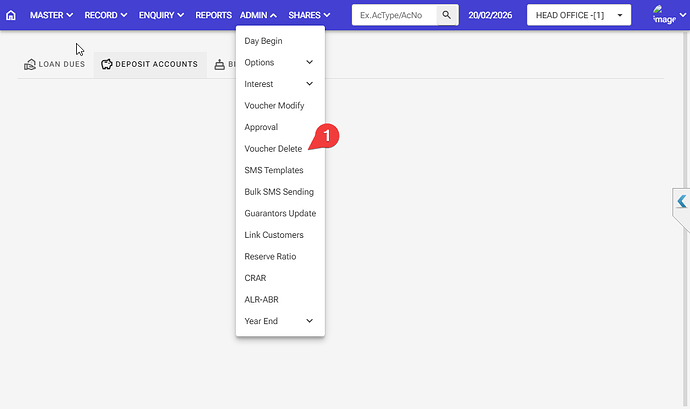Viewport: 690px width, 409px height.
Task: Select Guarantors Update menu item
Action: pos(280,213)
